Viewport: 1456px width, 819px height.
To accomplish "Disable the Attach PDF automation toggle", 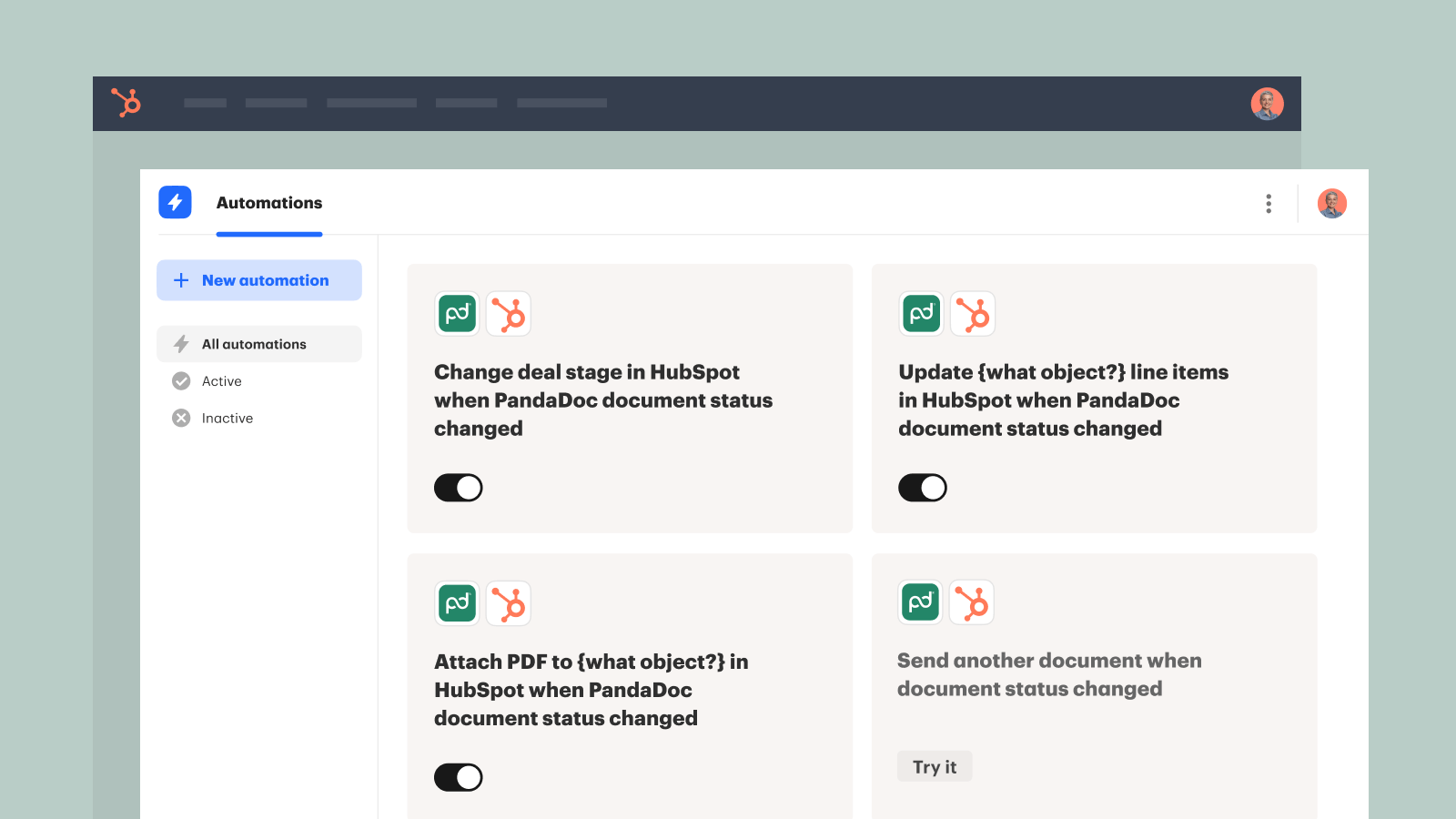I will pyautogui.click(x=458, y=777).
